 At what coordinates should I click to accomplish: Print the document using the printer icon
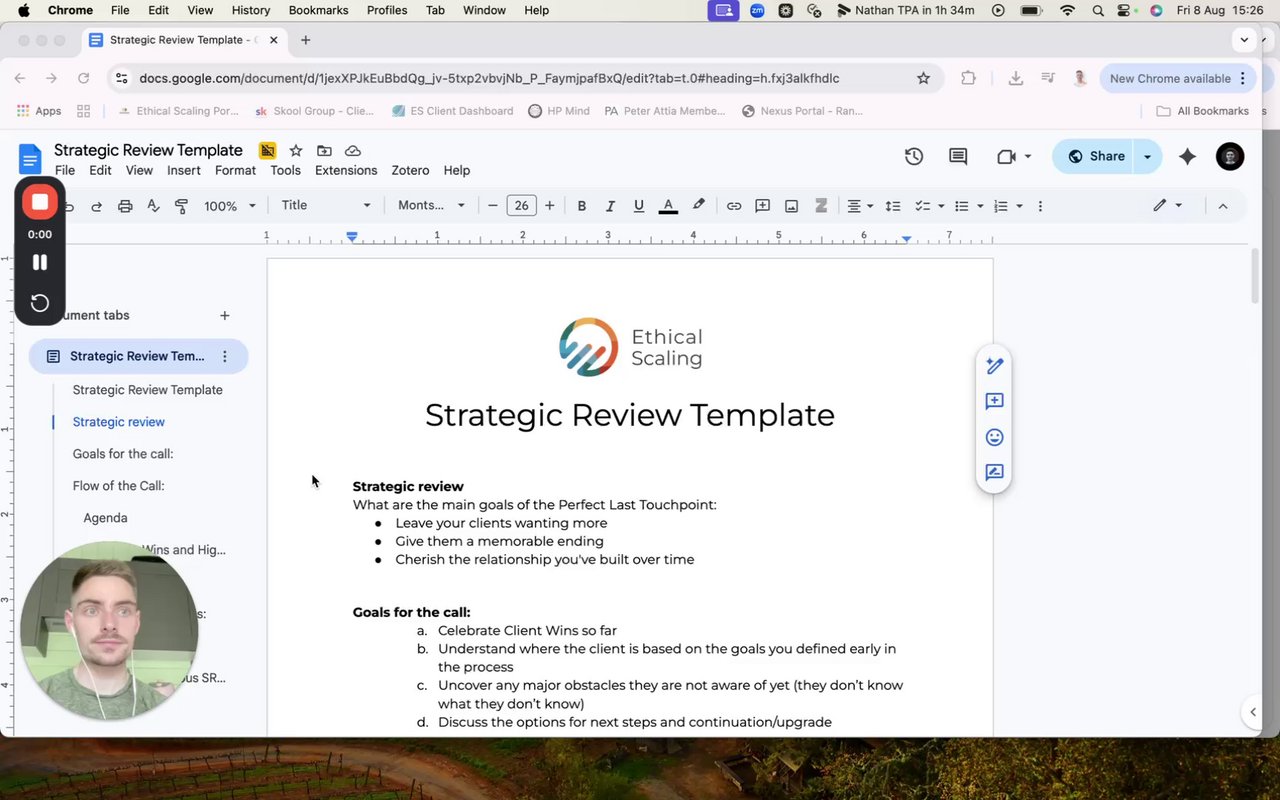click(125, 206)
